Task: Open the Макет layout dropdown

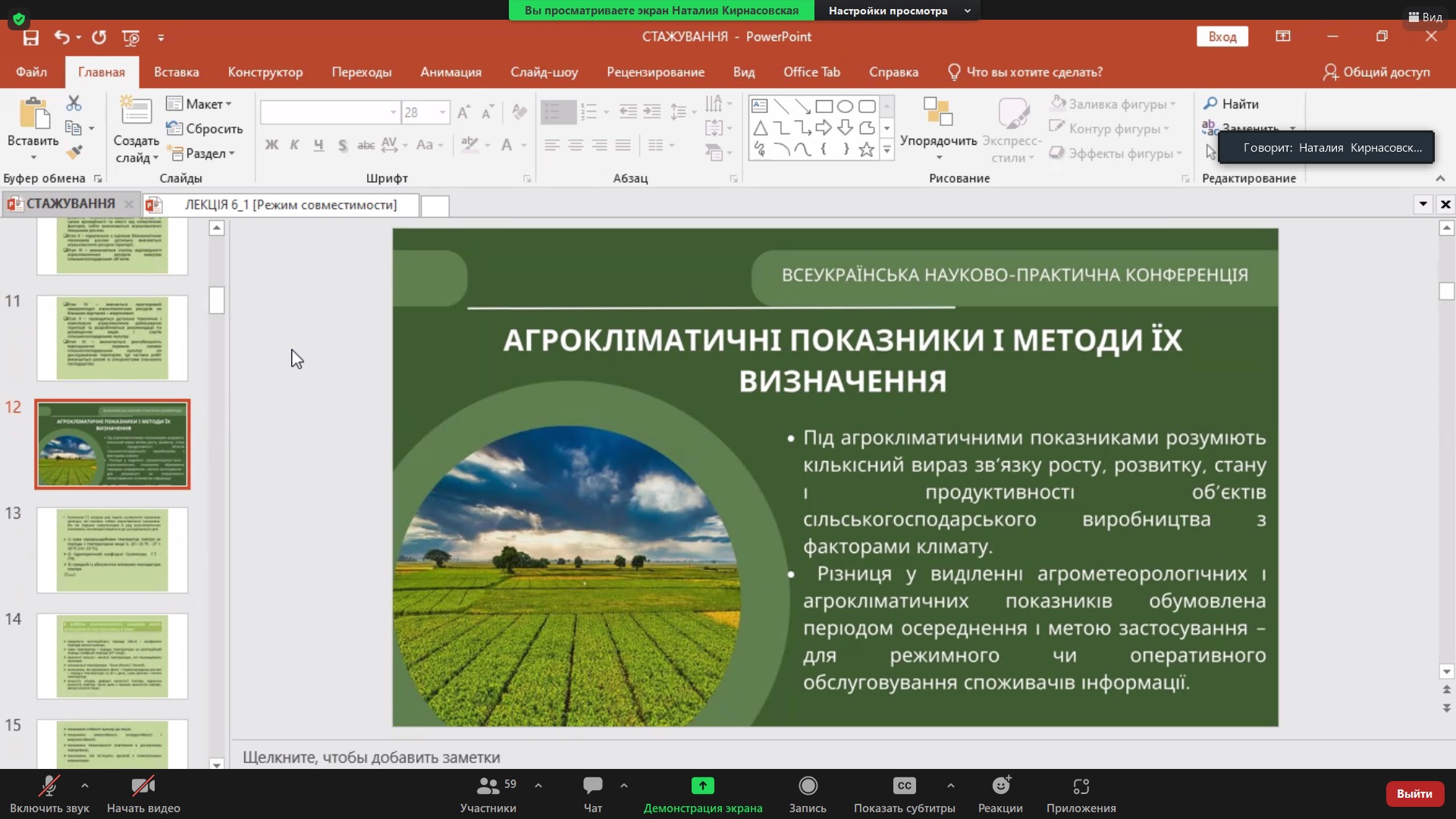Action: click(x=199, y=104)
